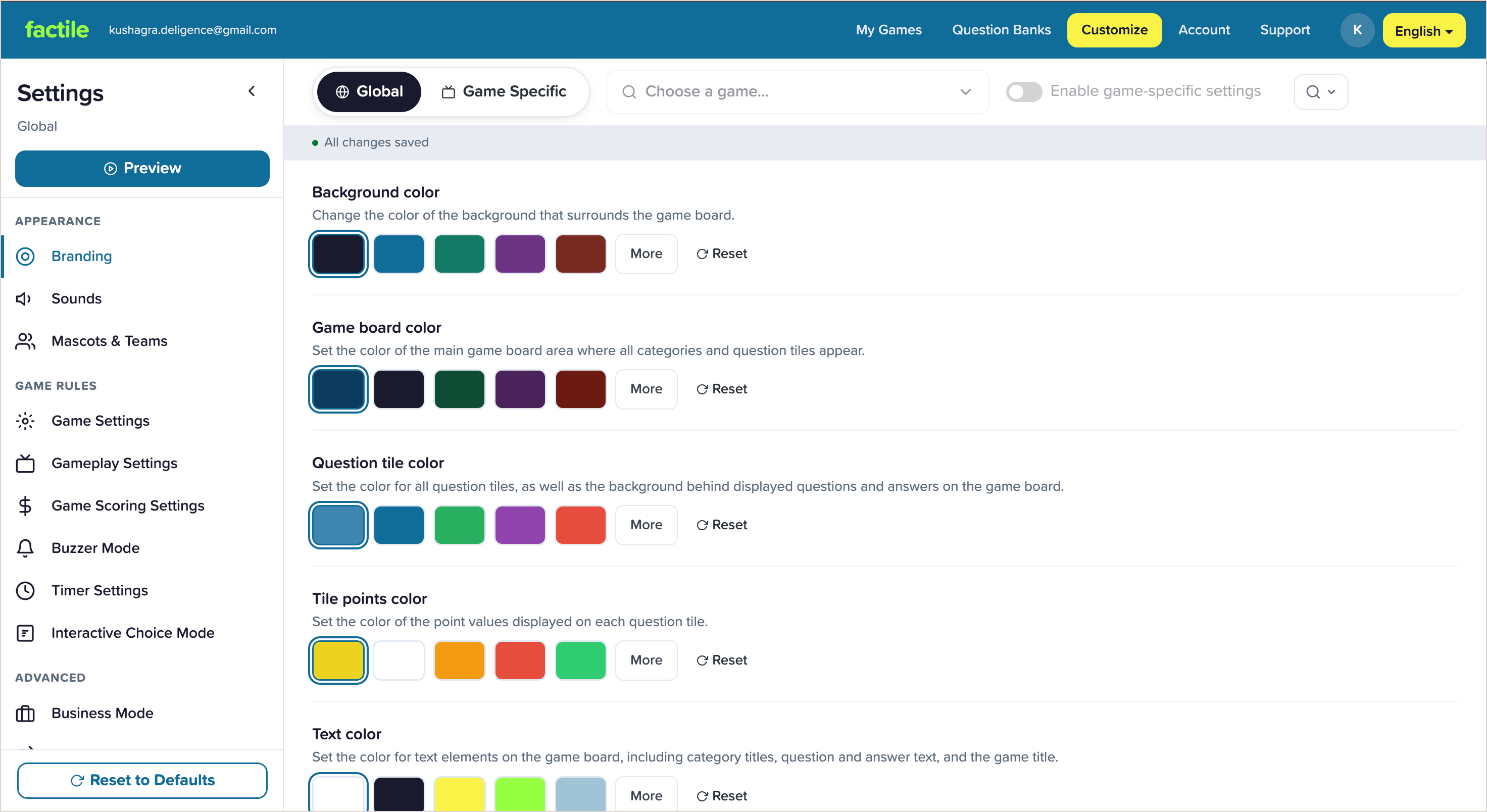Click More for Question tile color

[x=646, y=525]
